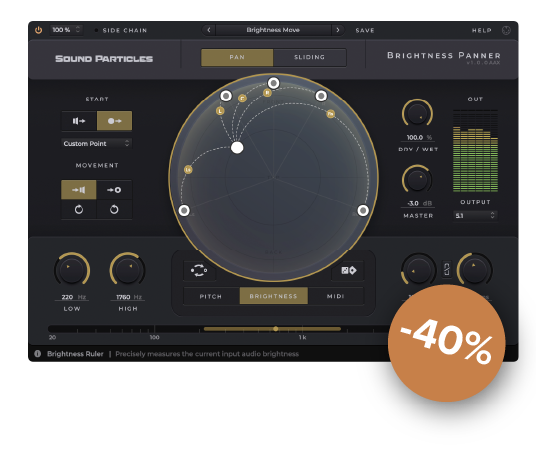
Task: Click the randomize dice icon
Action: click(x=349, y=270)
